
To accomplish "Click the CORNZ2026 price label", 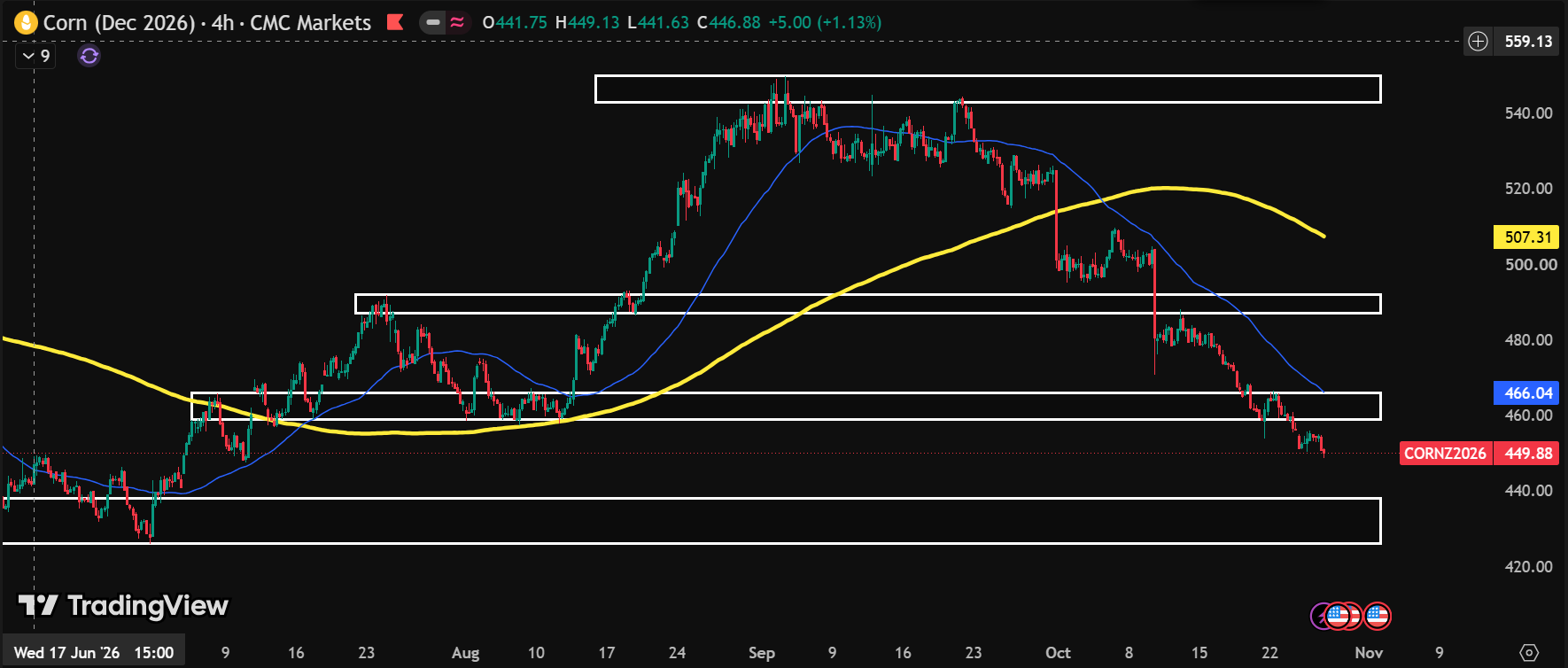I will tap(1445, 454).
